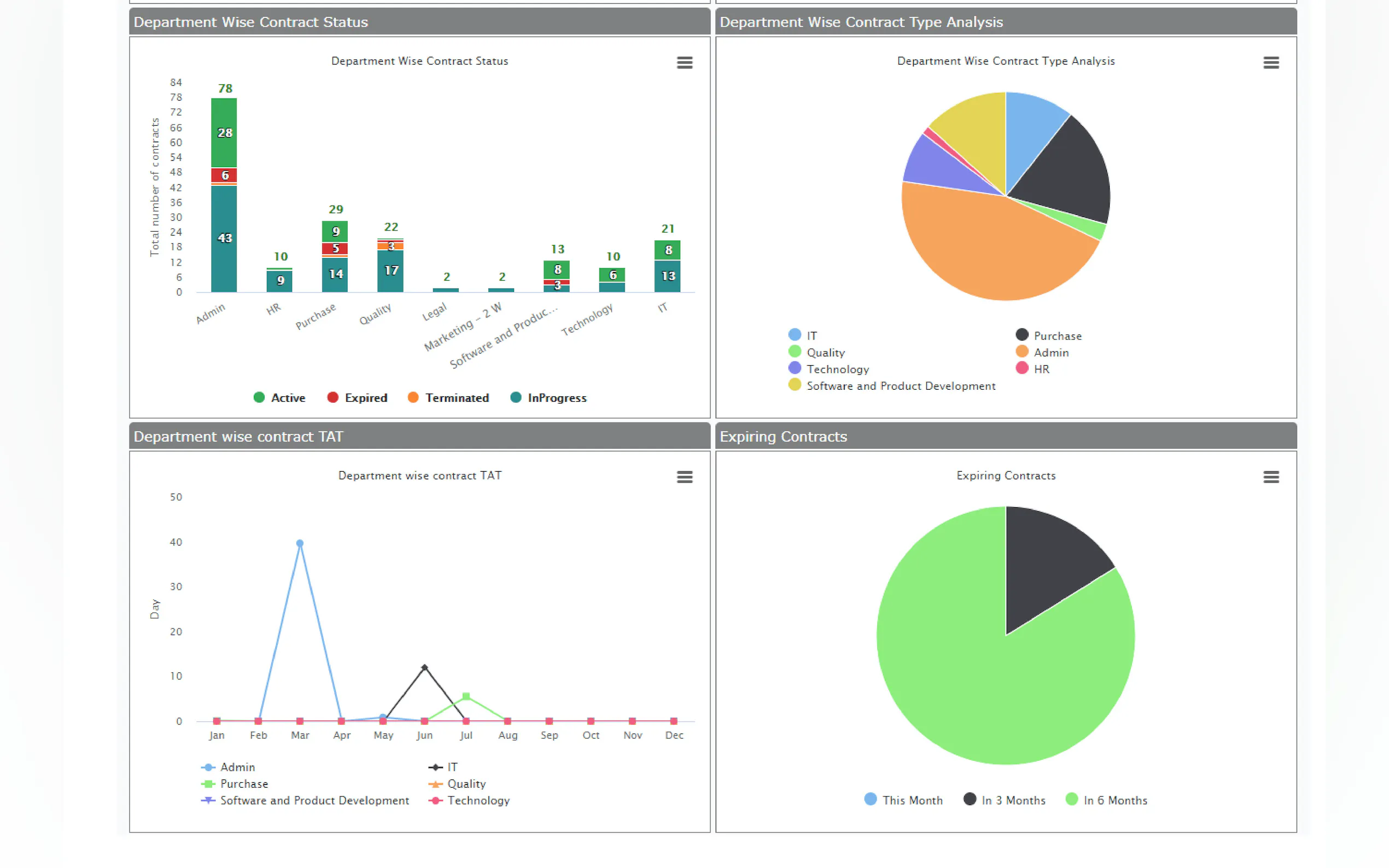The image size is (1389, 868).
Task: Open Contract Status chart hamburger menu
Action: click(x=684, y=62)
